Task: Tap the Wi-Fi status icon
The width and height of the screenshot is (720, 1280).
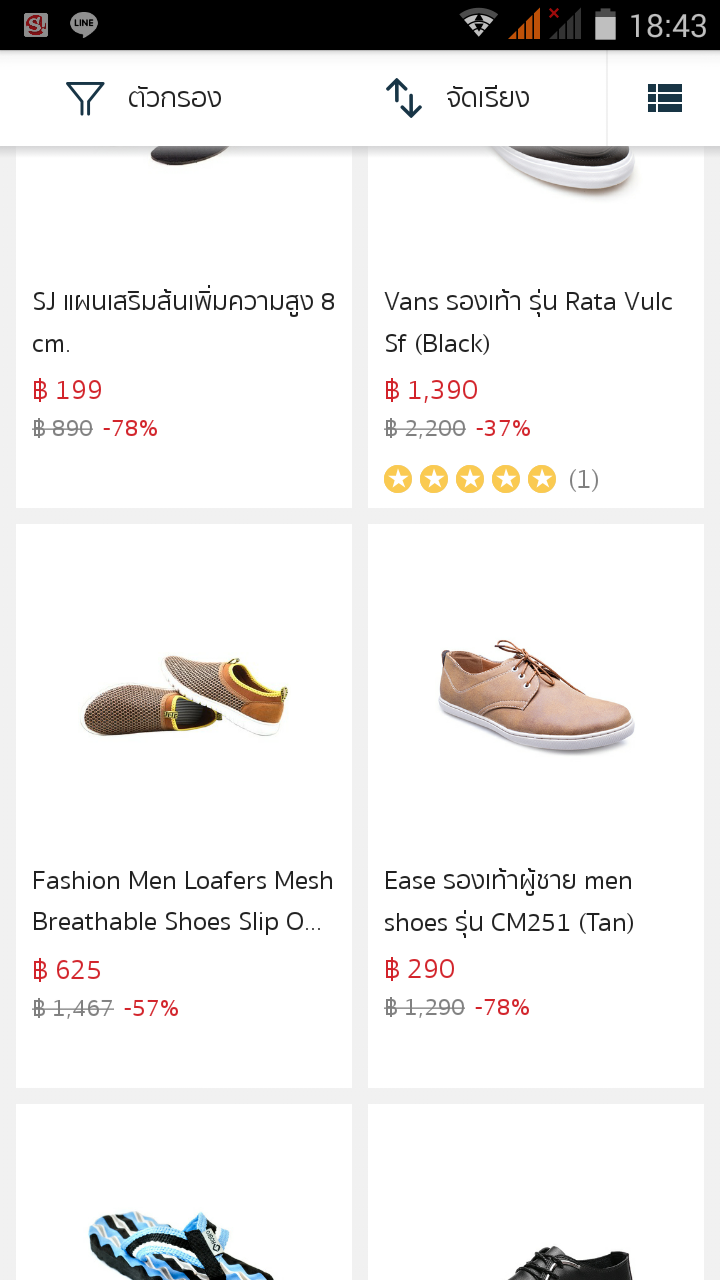Action: tap(479, 24)
